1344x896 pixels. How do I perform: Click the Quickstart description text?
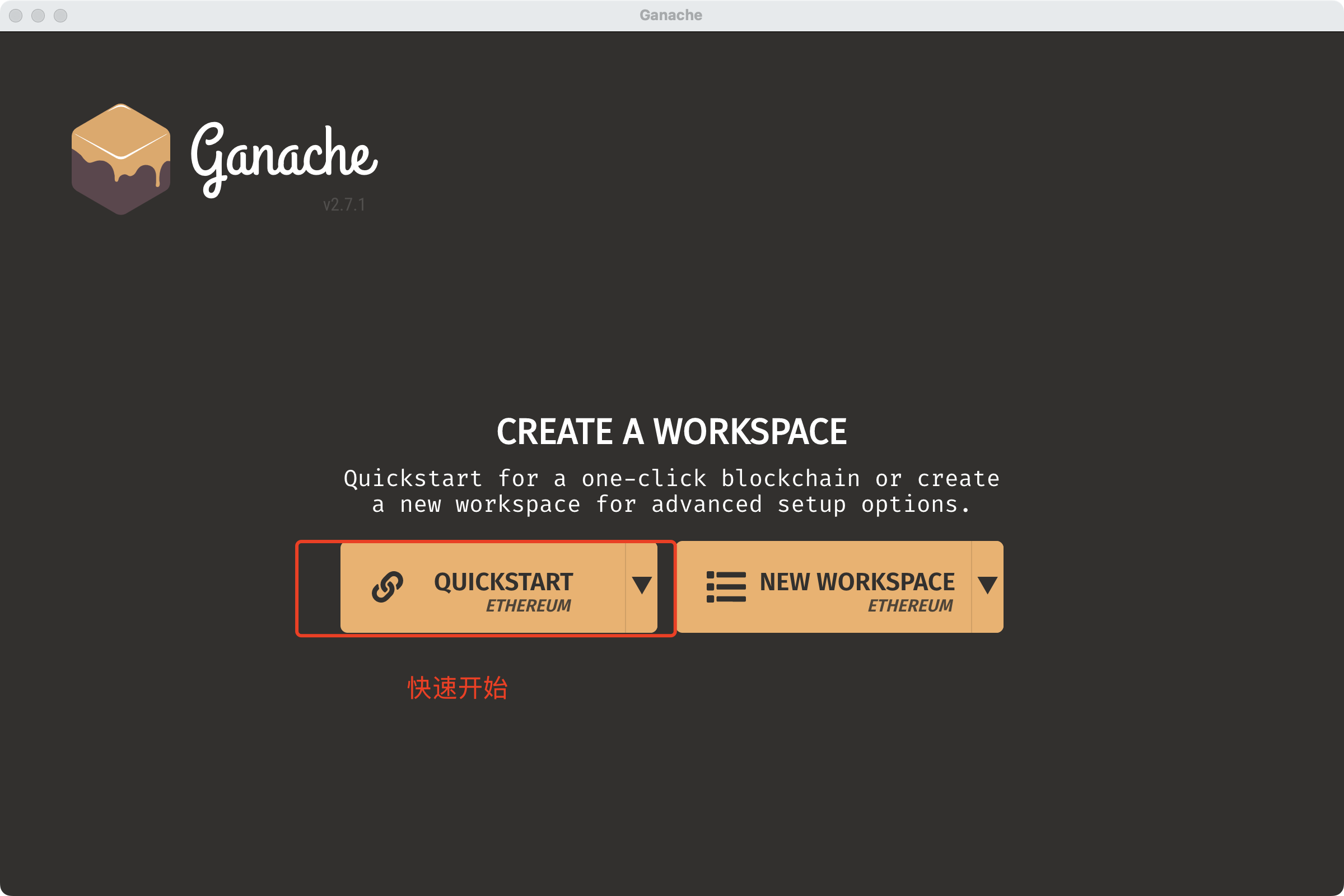click(671, 492)
